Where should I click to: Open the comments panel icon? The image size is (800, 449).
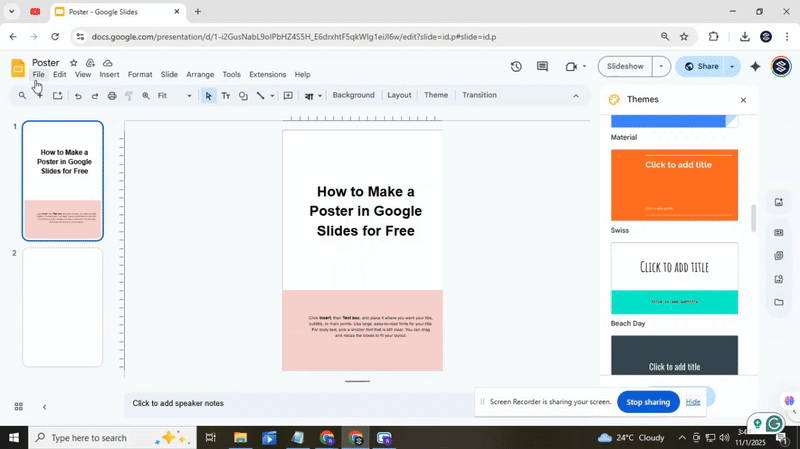pos(542,67)
